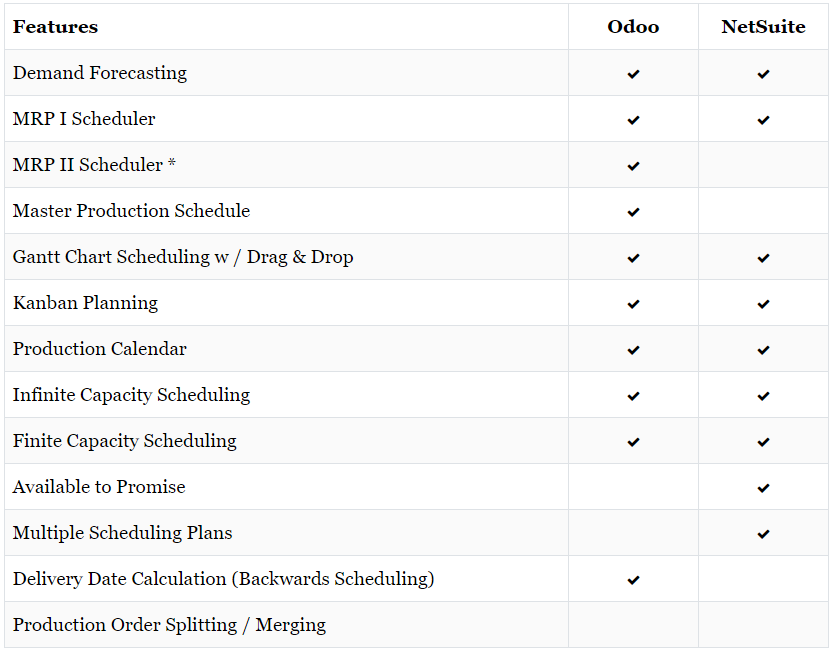
Task: Click NetSuite checkmark for Finite Capacity Scheduling
Action: (763, 442)
